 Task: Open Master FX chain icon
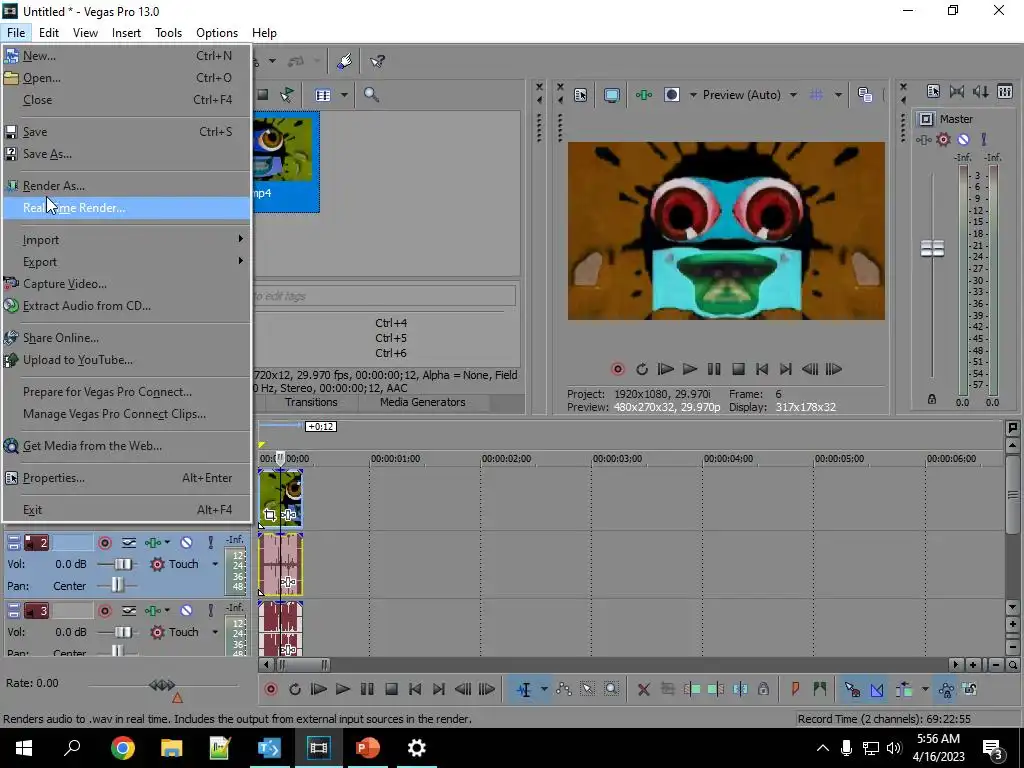click(x=923, y=139)
